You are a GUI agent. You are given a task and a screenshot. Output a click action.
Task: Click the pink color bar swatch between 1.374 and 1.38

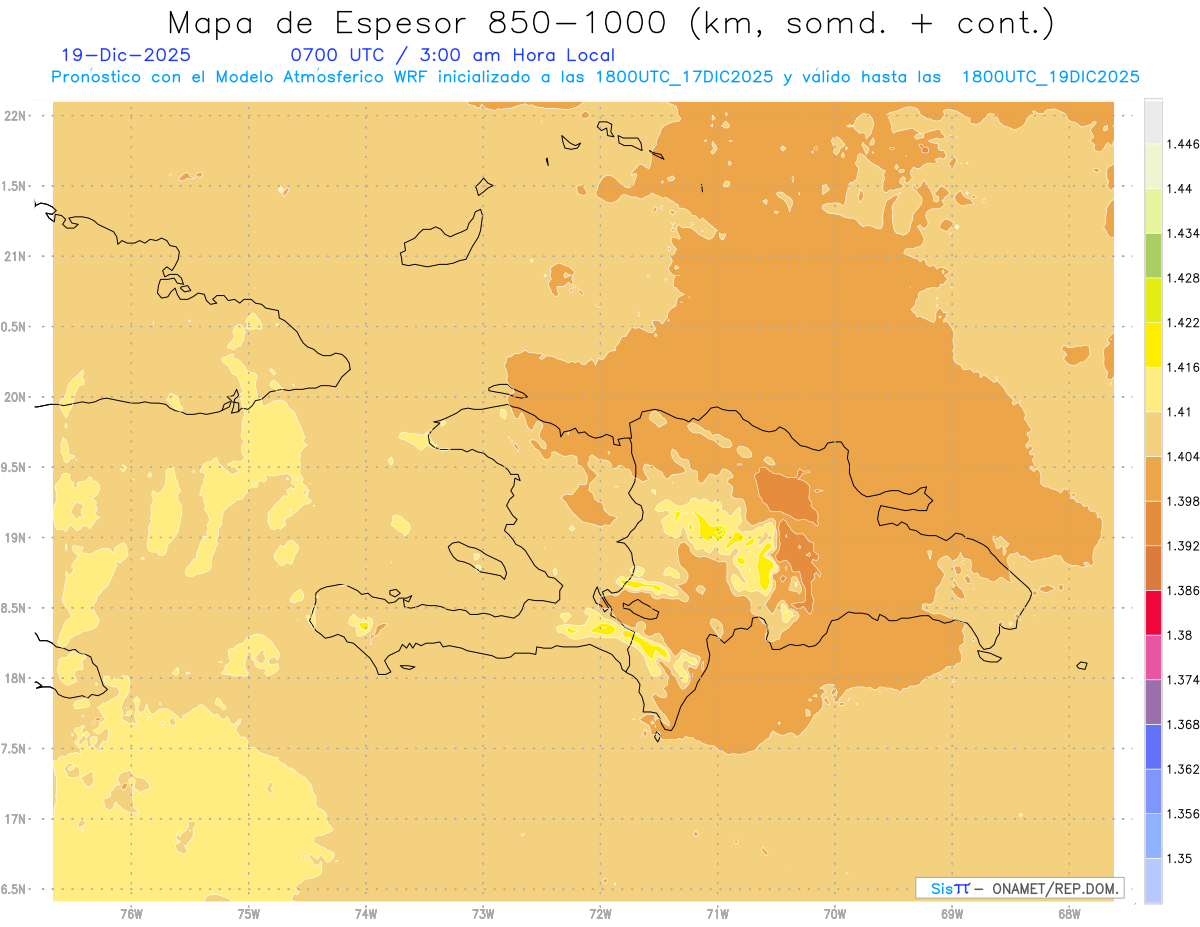coord(1153,657)
